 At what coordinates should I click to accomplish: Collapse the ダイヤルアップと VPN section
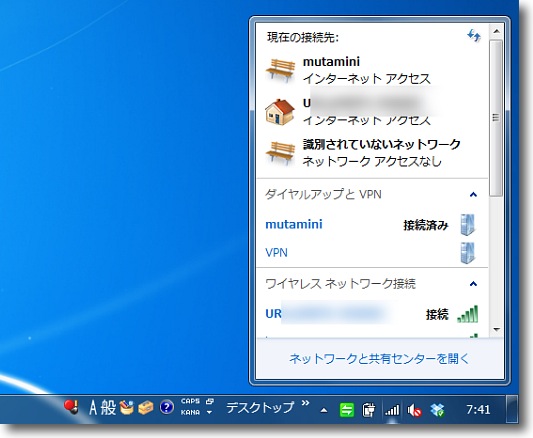473,195
